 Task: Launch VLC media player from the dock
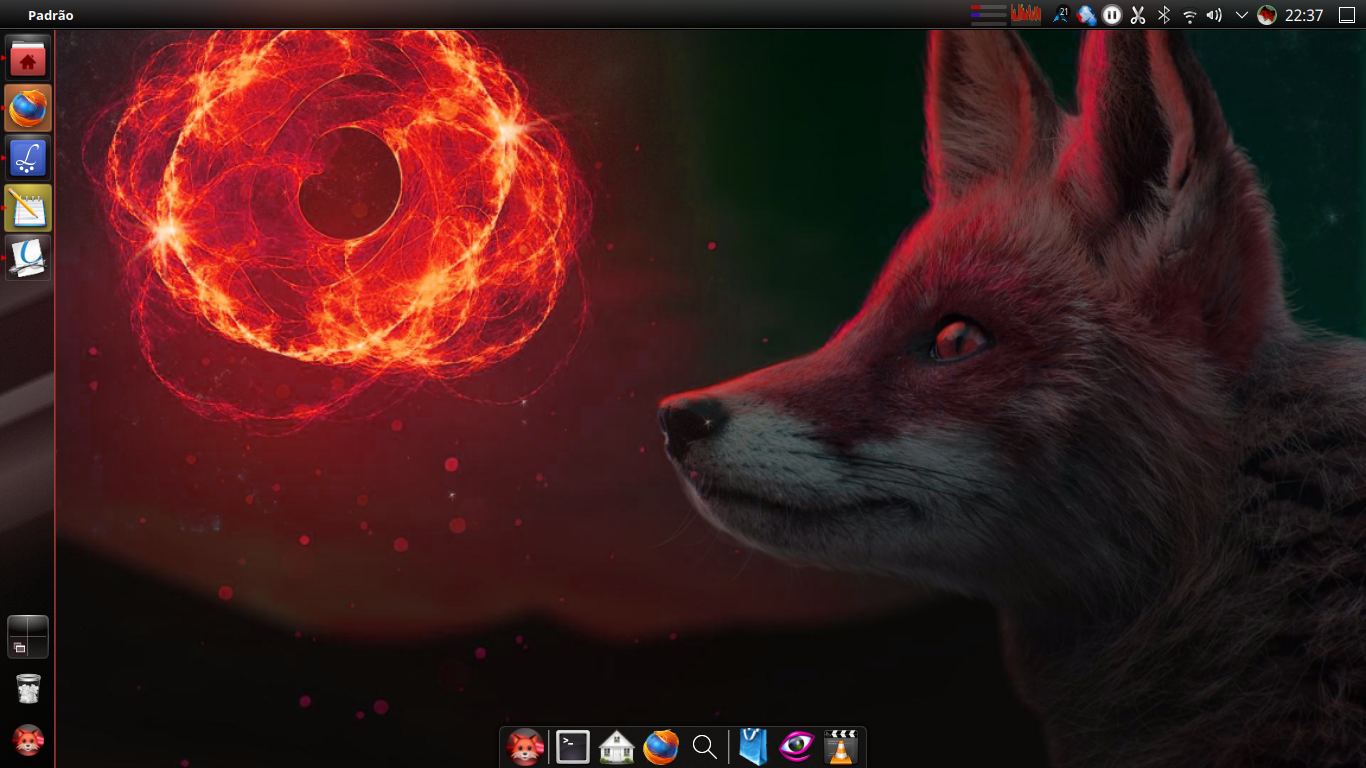tap(841, 747)
